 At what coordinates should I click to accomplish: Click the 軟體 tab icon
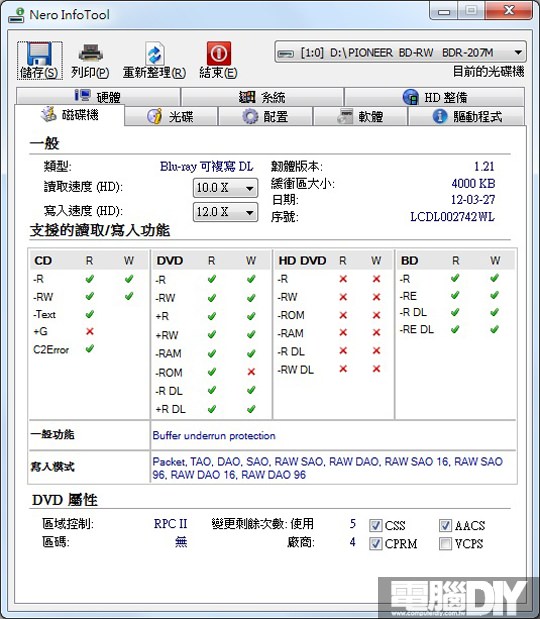[x=345, y=116]
